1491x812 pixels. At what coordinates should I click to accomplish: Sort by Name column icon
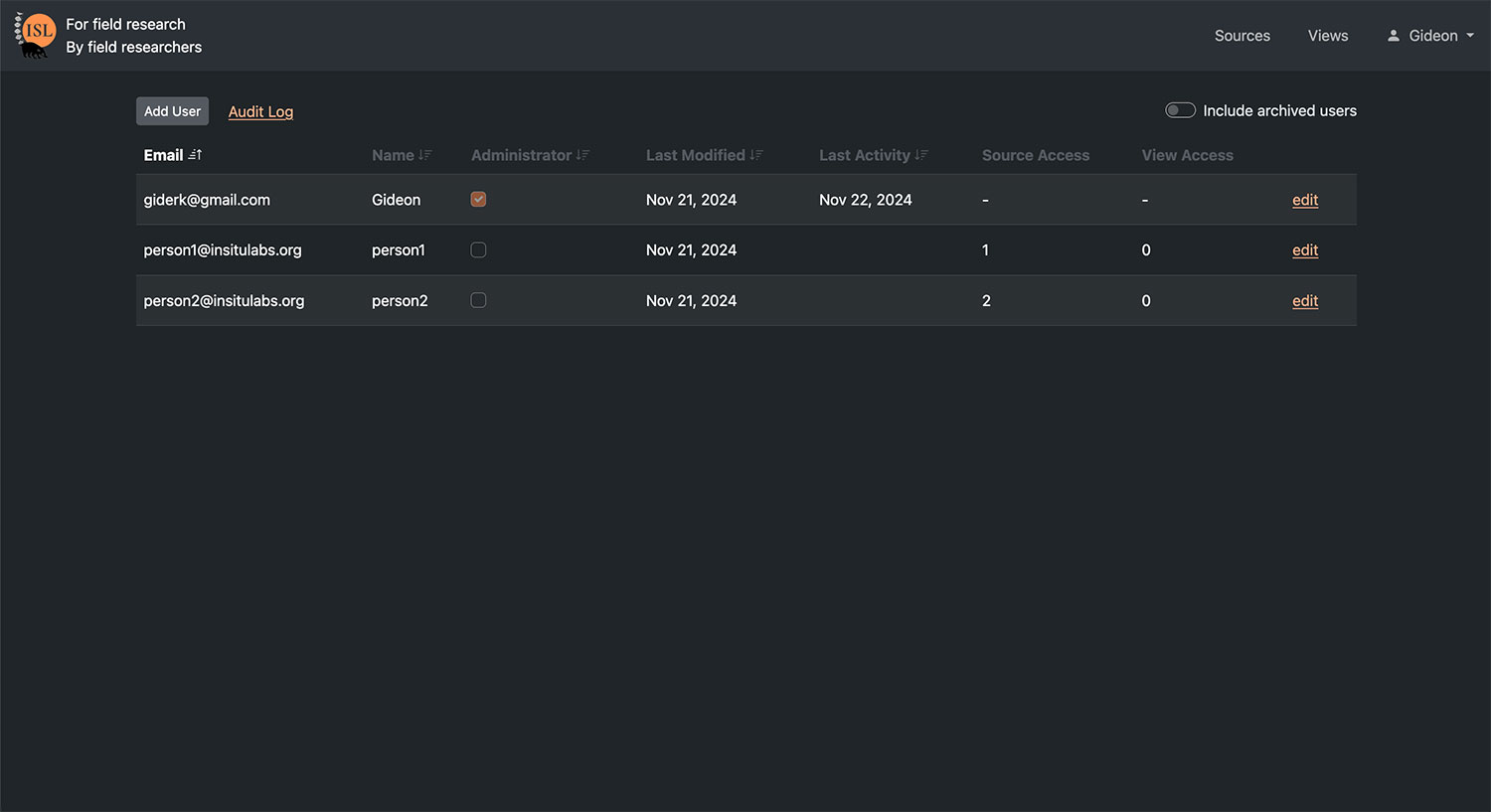point(425,155)
